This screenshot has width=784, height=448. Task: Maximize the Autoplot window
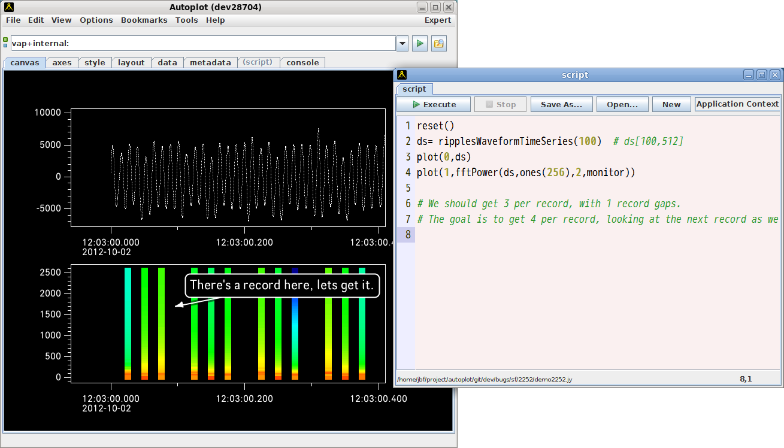point(436,7)
